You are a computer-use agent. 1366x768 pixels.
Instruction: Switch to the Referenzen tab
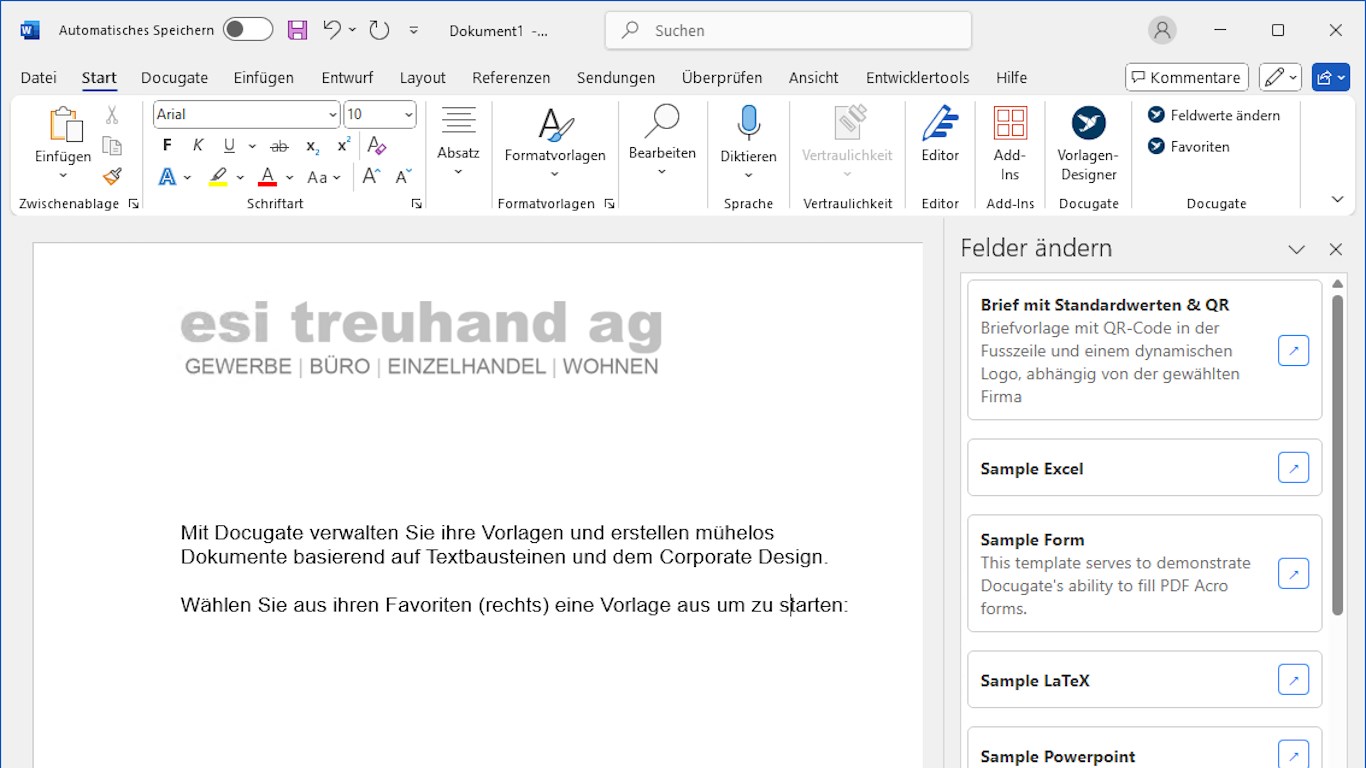(x=511, y=77)
